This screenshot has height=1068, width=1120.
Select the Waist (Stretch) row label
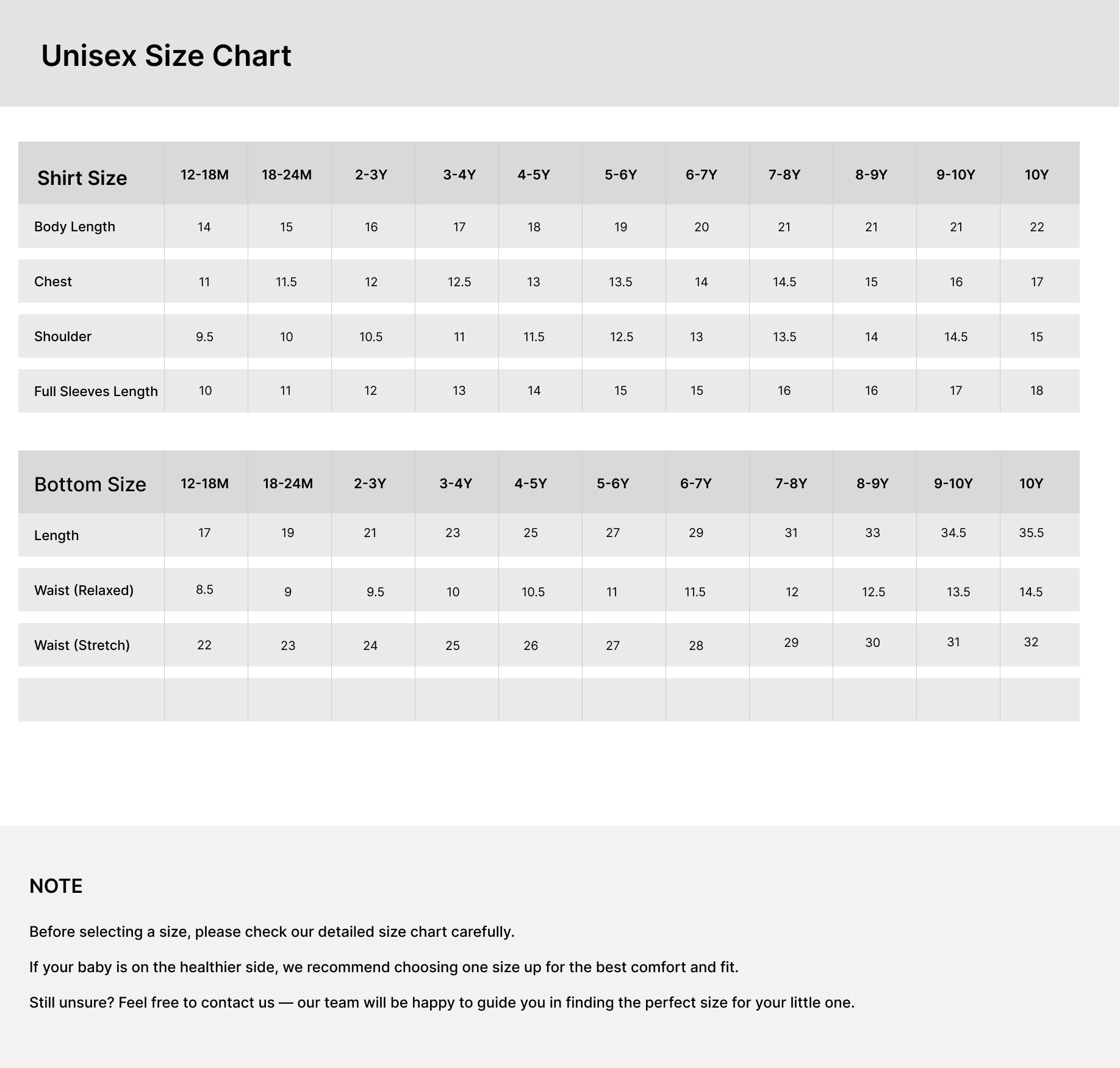(82, 646)
